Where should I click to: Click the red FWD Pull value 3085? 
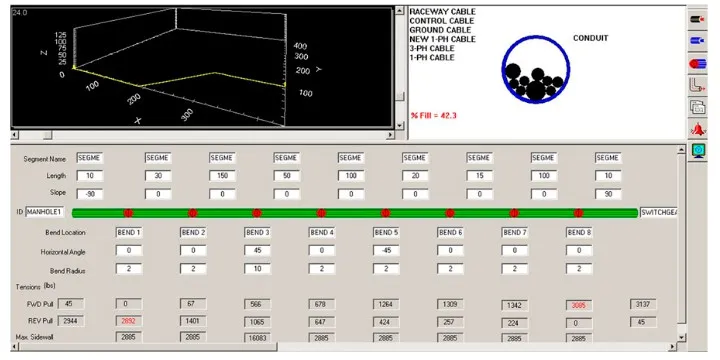(579, 305)
